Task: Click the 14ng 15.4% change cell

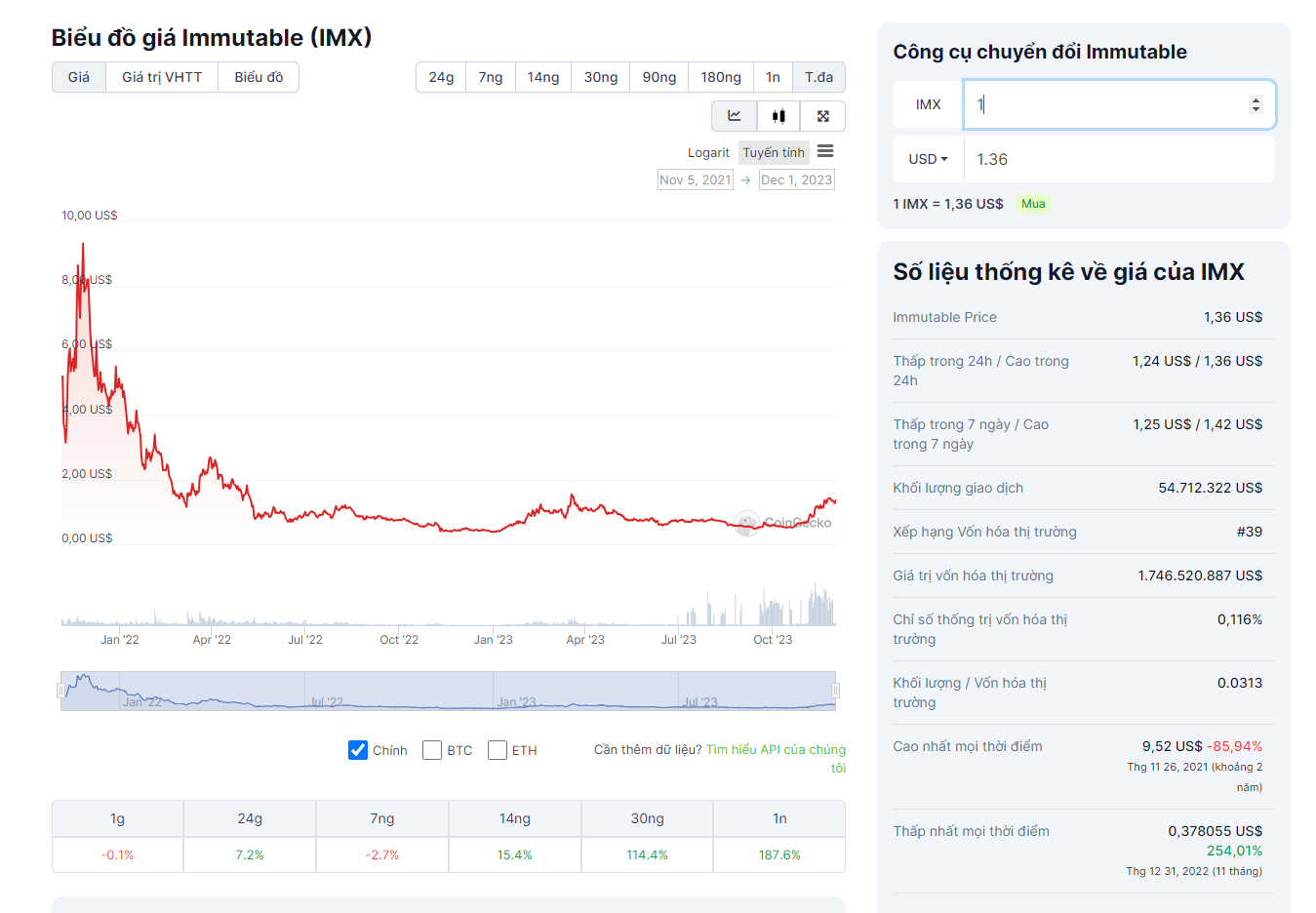Action: pyautogui.click(x=515, y=854)
